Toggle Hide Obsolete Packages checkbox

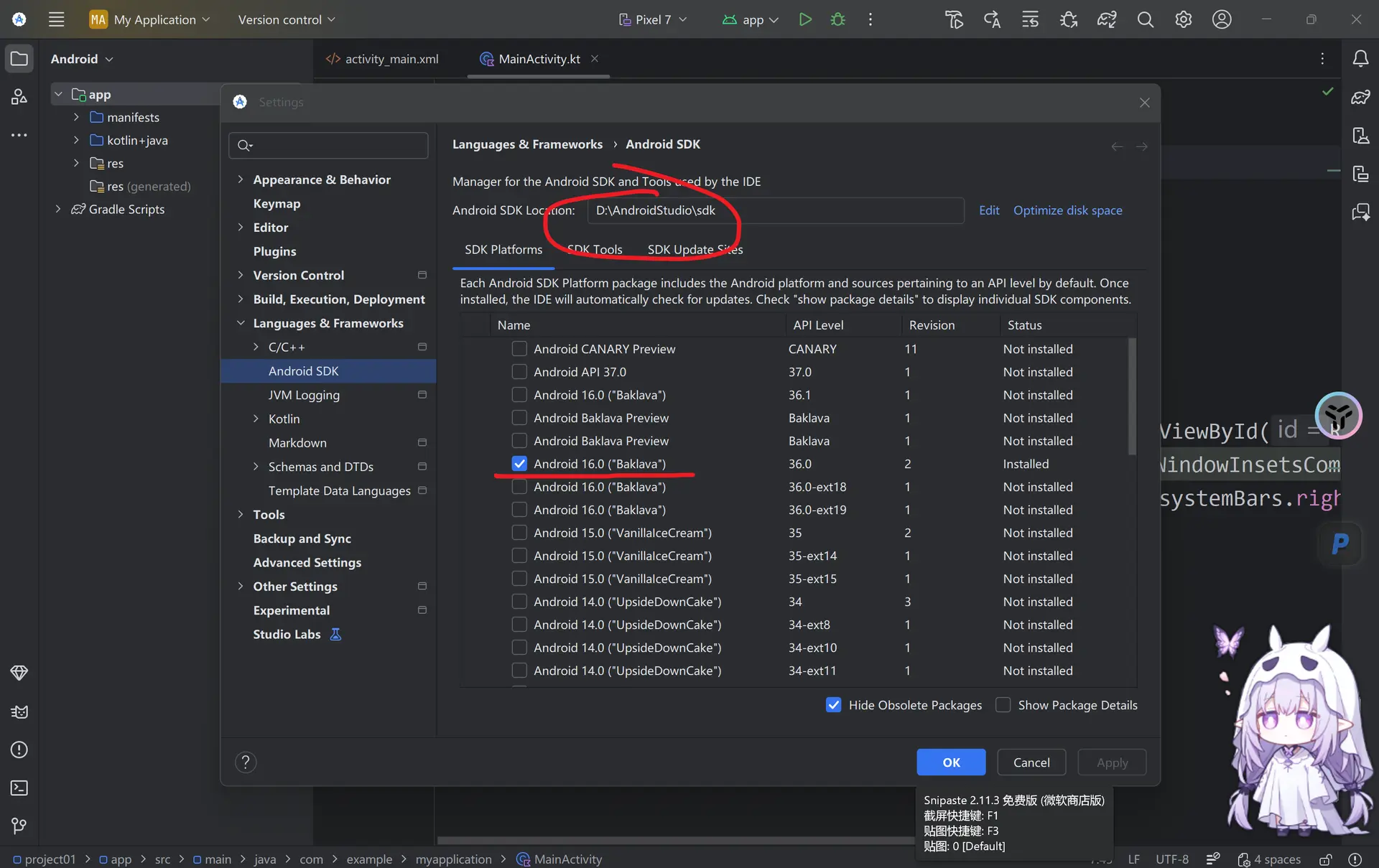click(833, 705)
